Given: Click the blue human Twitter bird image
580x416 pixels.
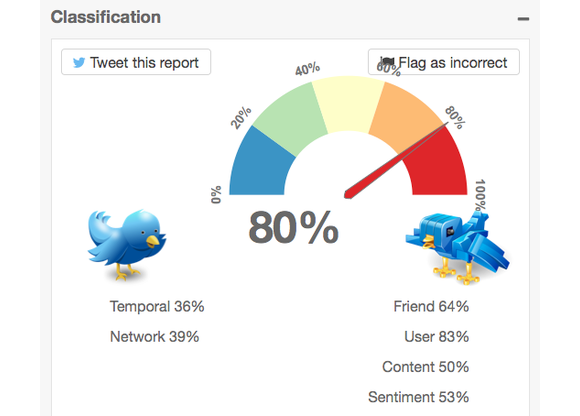Looking at the screenshot, I should (x=127, y=245).
